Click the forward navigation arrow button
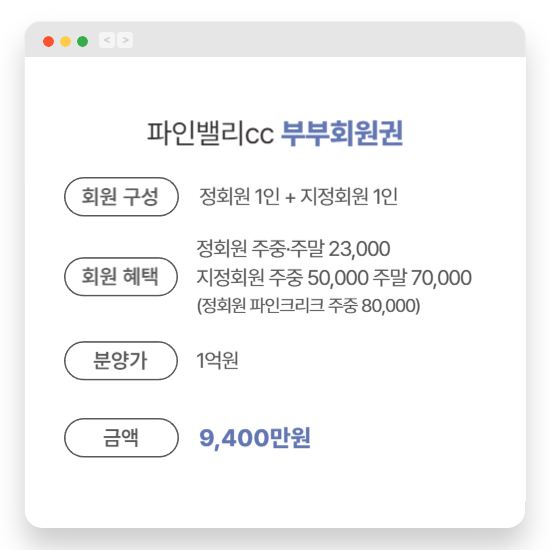 [x=125, y=40]
